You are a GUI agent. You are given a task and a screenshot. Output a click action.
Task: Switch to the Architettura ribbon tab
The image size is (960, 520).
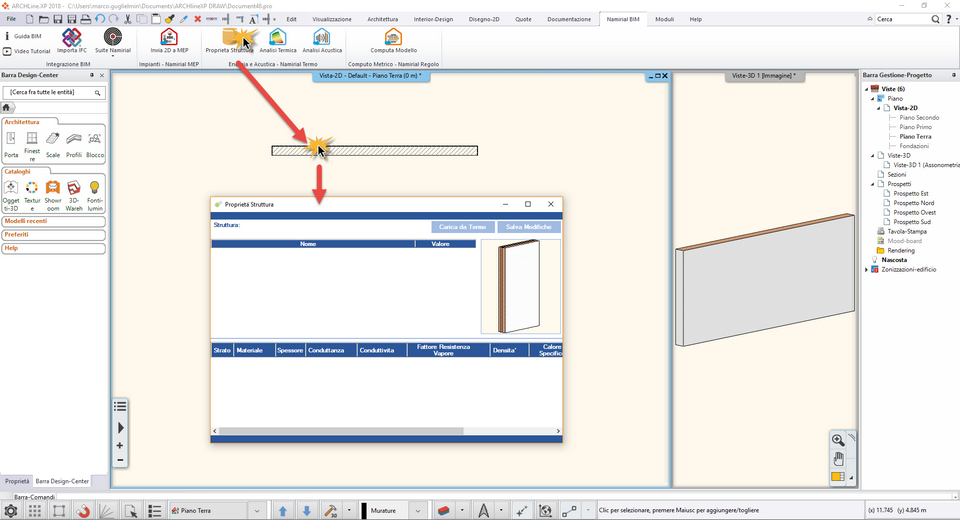pyautogui.click(x=383, y=19)
